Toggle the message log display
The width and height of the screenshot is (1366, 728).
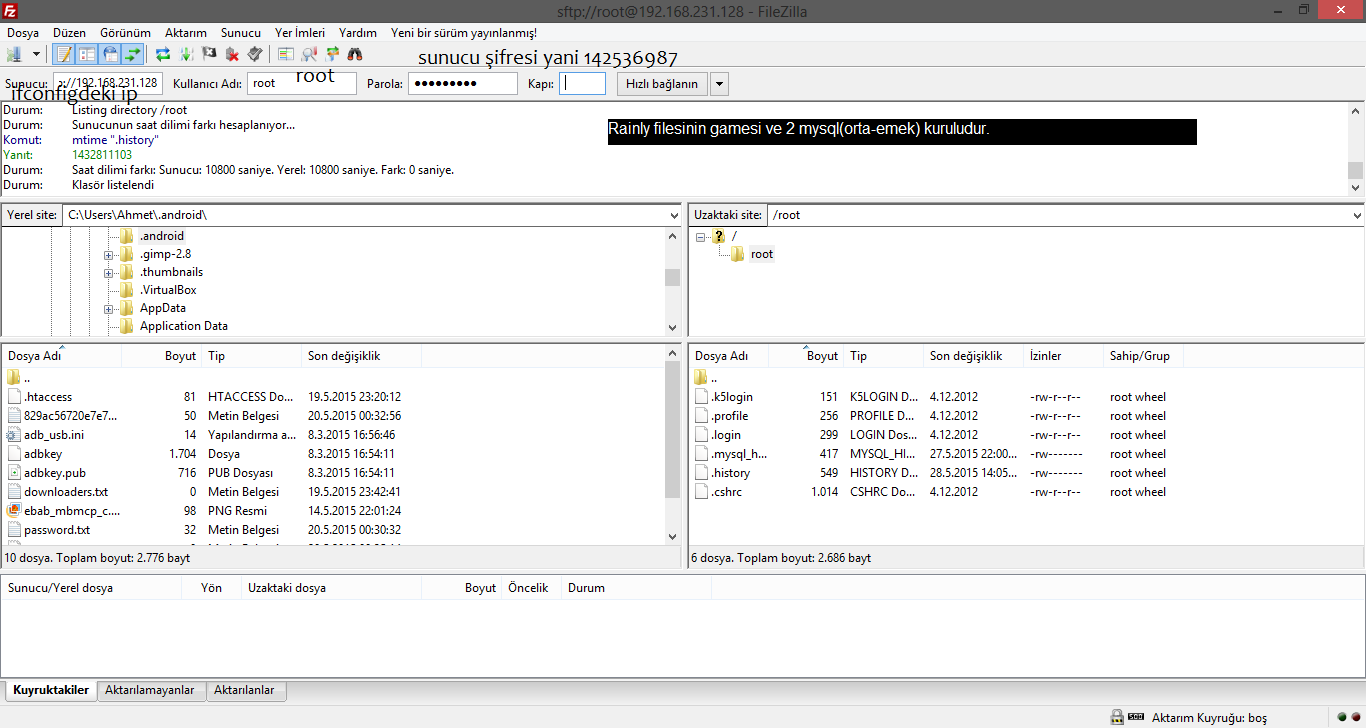[x=65, y=54]
